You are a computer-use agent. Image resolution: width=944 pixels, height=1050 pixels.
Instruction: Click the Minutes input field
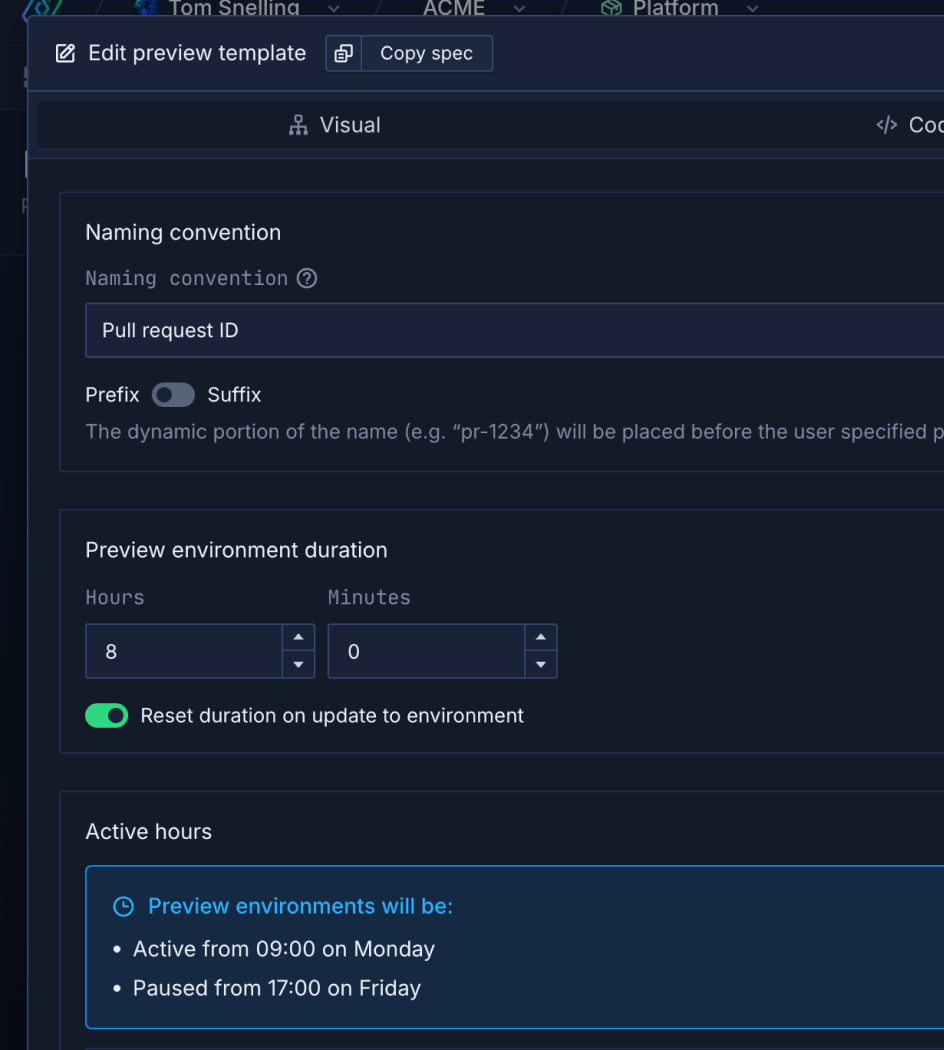pyautogui.click(x=426, y=652)
